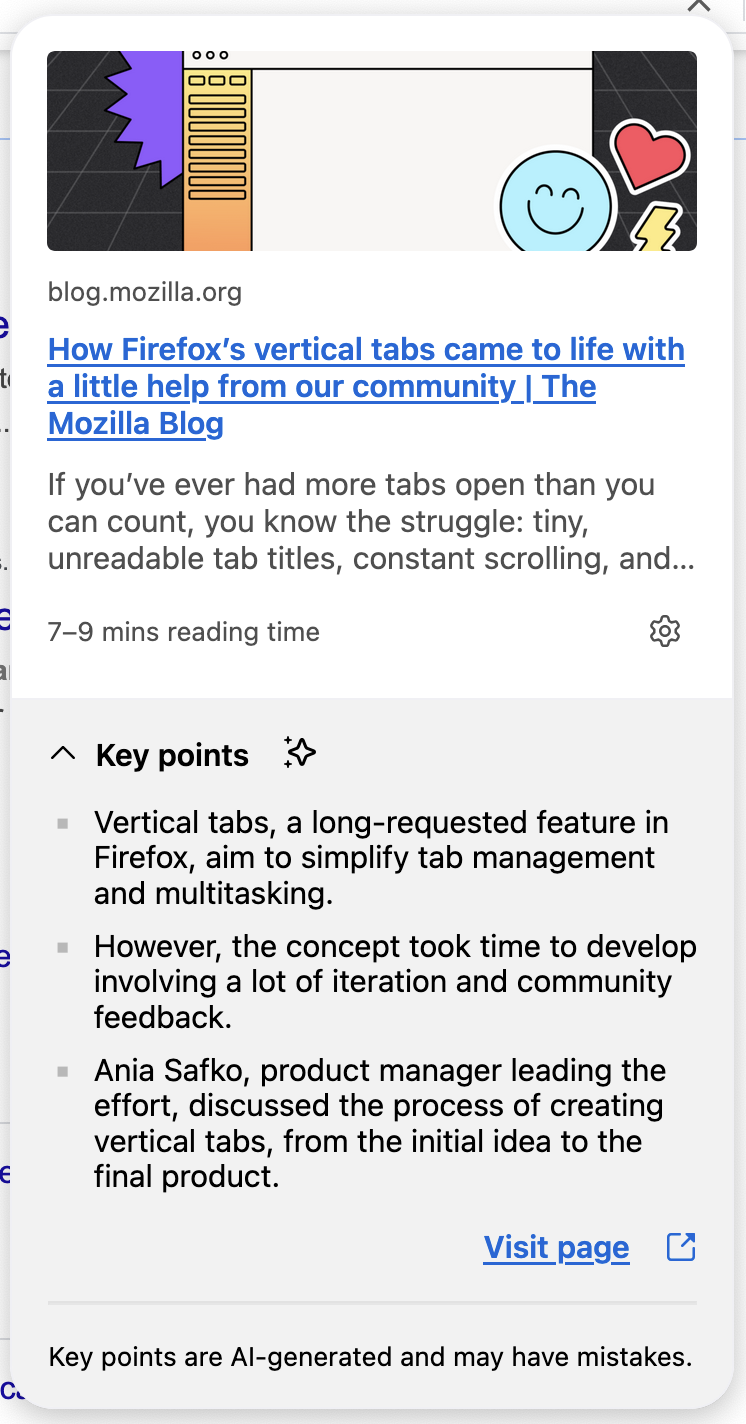746x1424 pixels.
Task: Click the second key point bullet marker
Action: (64, 946)
